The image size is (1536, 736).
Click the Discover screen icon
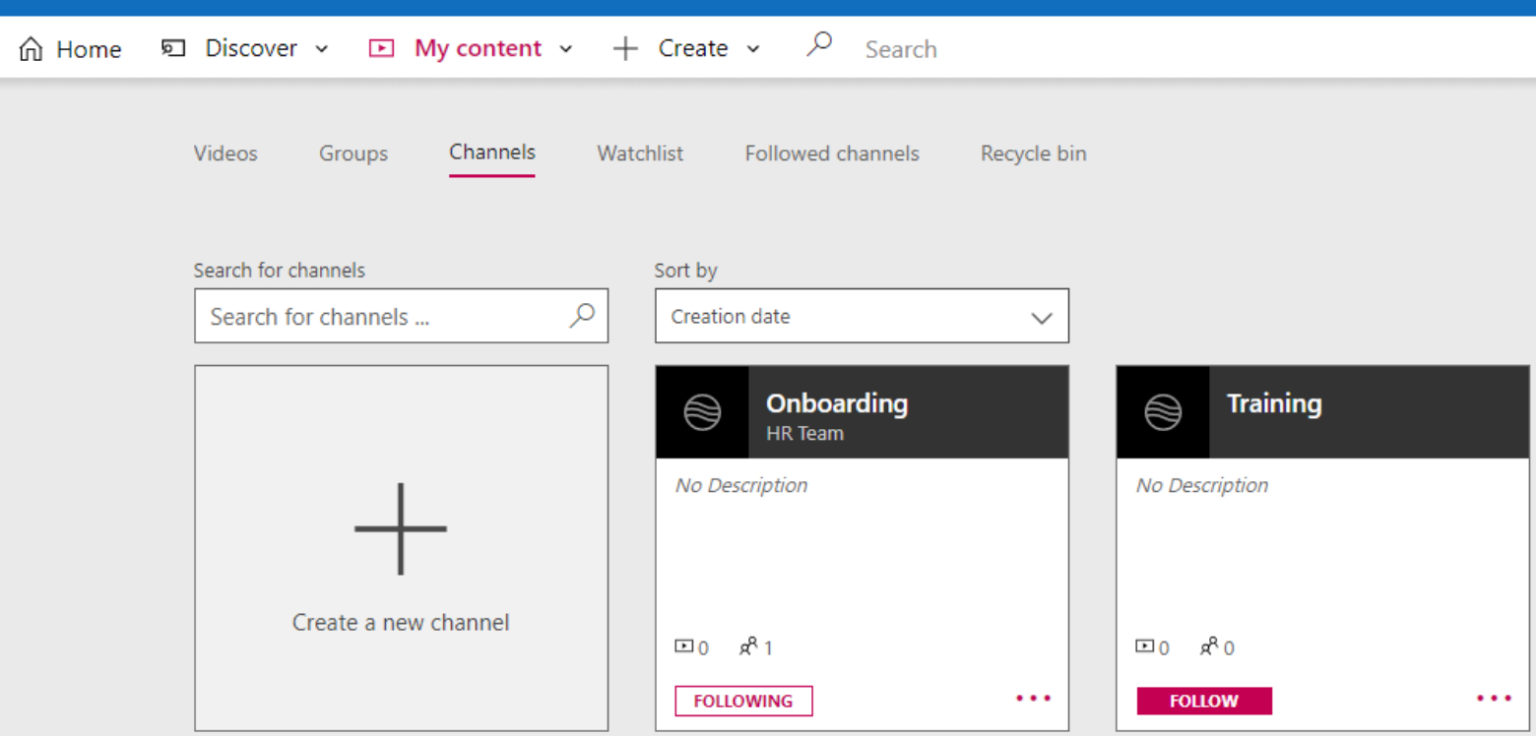174,48
